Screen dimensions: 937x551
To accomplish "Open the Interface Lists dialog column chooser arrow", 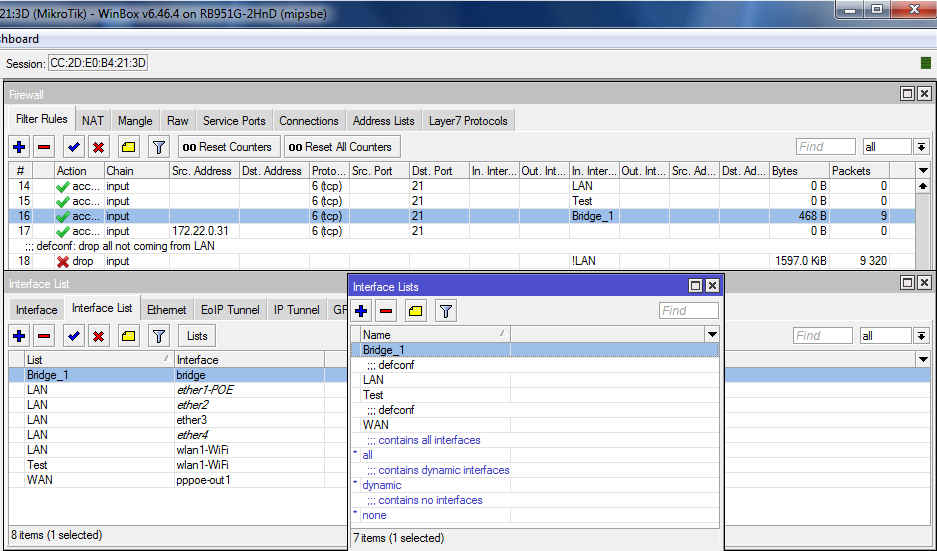I will 712,335.
